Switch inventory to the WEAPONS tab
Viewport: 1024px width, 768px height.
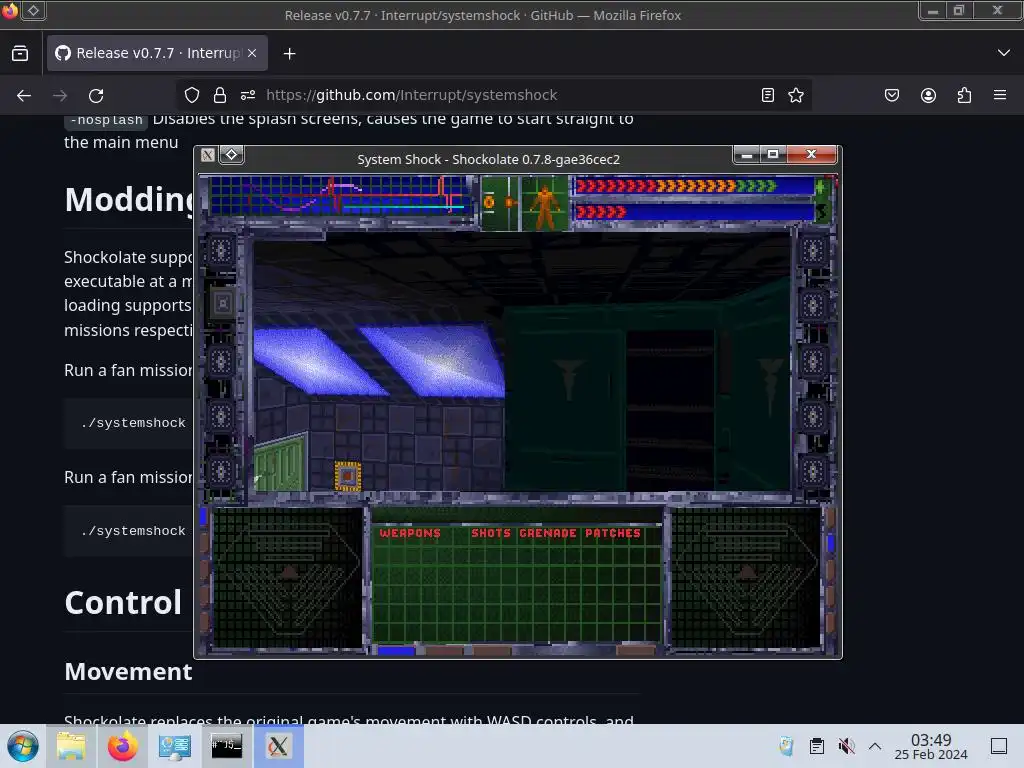pyautogui.click(x=410, y=533)
